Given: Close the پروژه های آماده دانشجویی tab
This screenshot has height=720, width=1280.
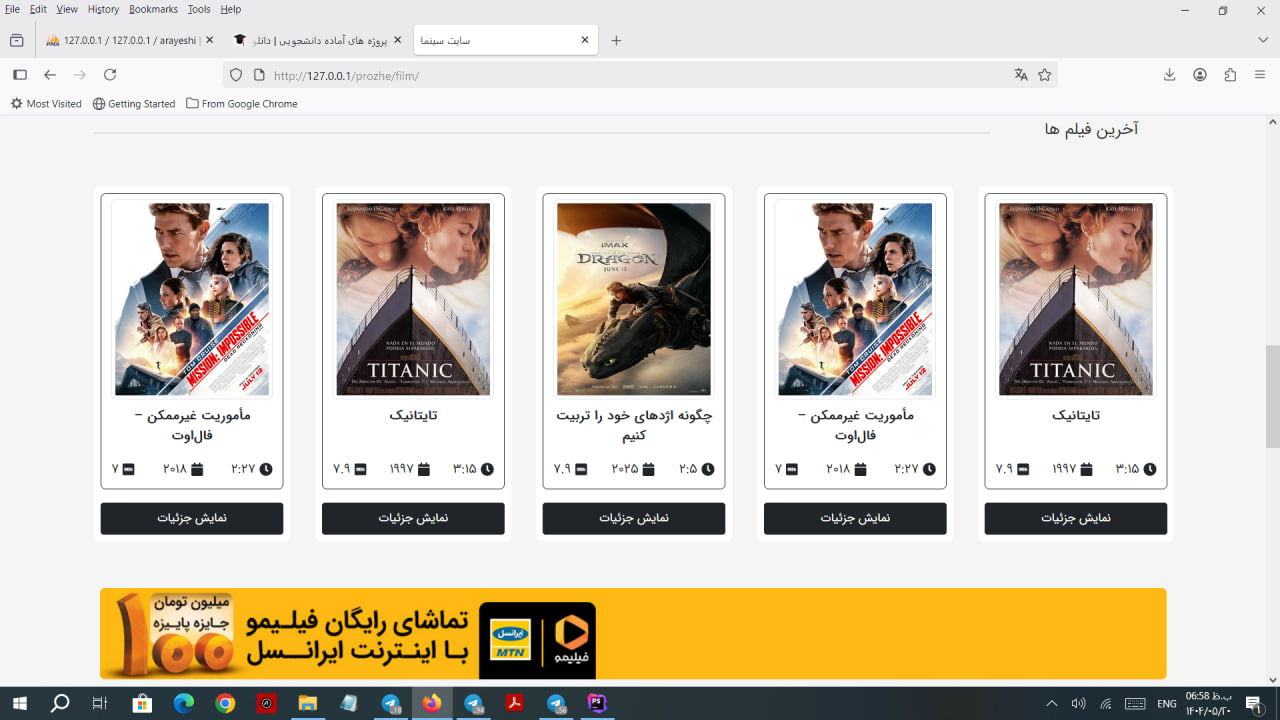Looking at the screenshot, I should pyautogui.click(x=397, y=40).
